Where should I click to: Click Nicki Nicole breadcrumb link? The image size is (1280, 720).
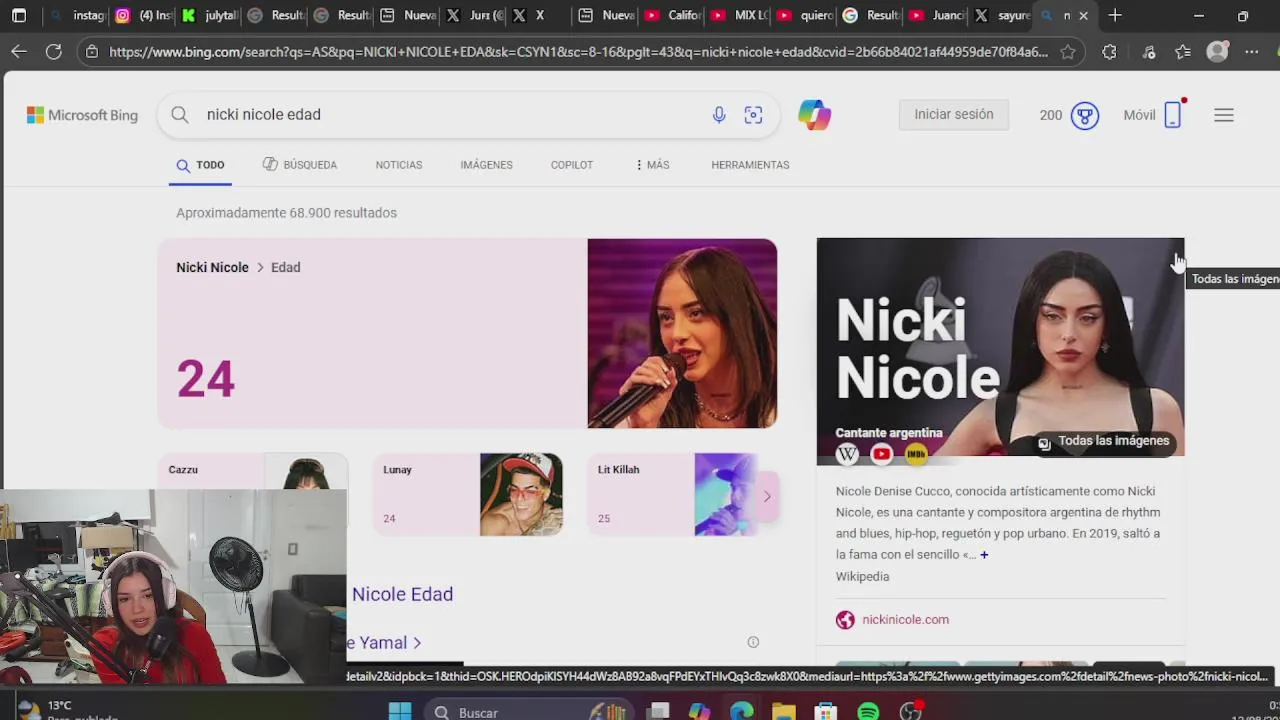[x=212, y=267]
